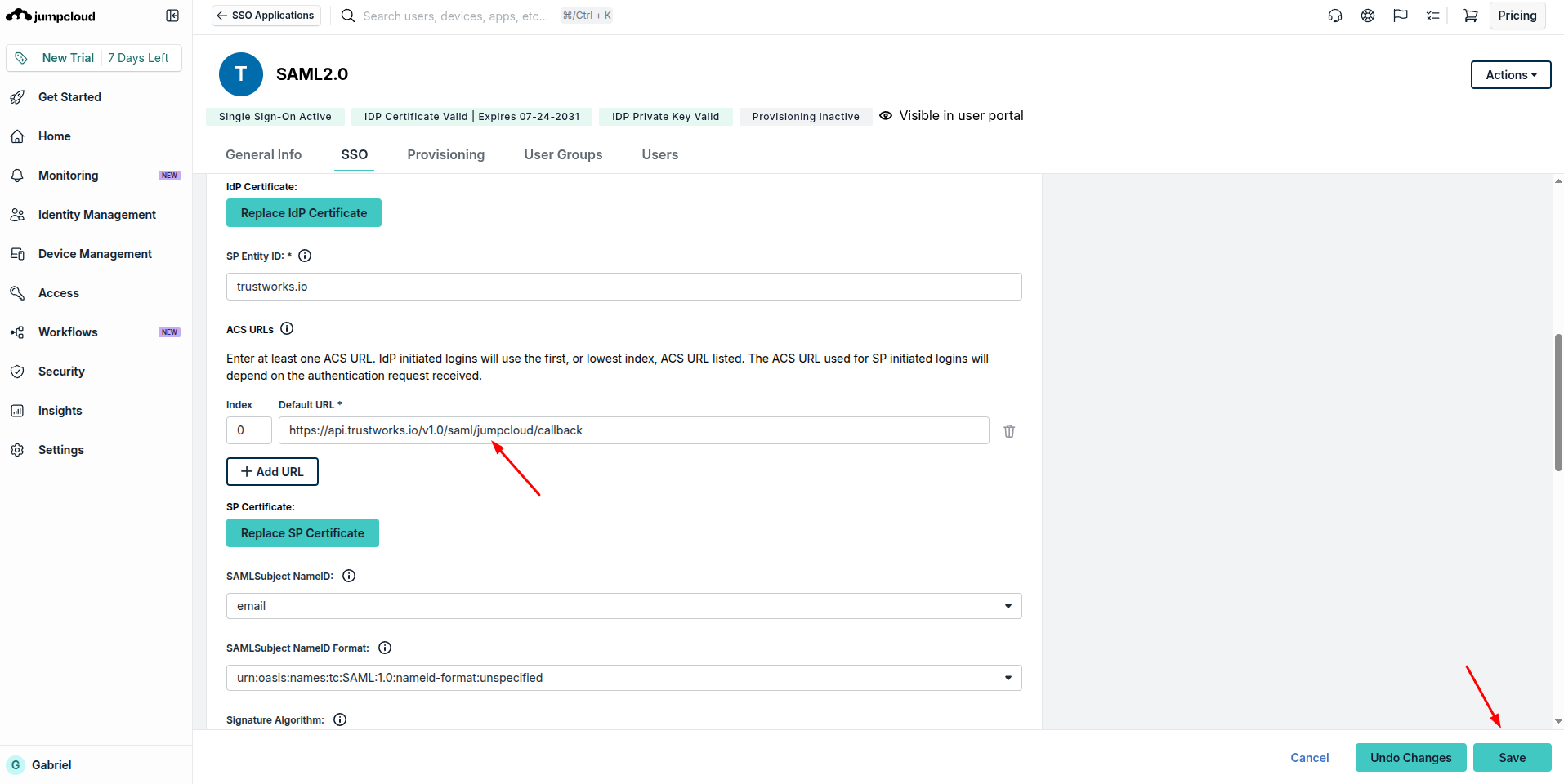Click the flag announcements icon
This screenshot has width=1564, height=784.
point(1401,16)
